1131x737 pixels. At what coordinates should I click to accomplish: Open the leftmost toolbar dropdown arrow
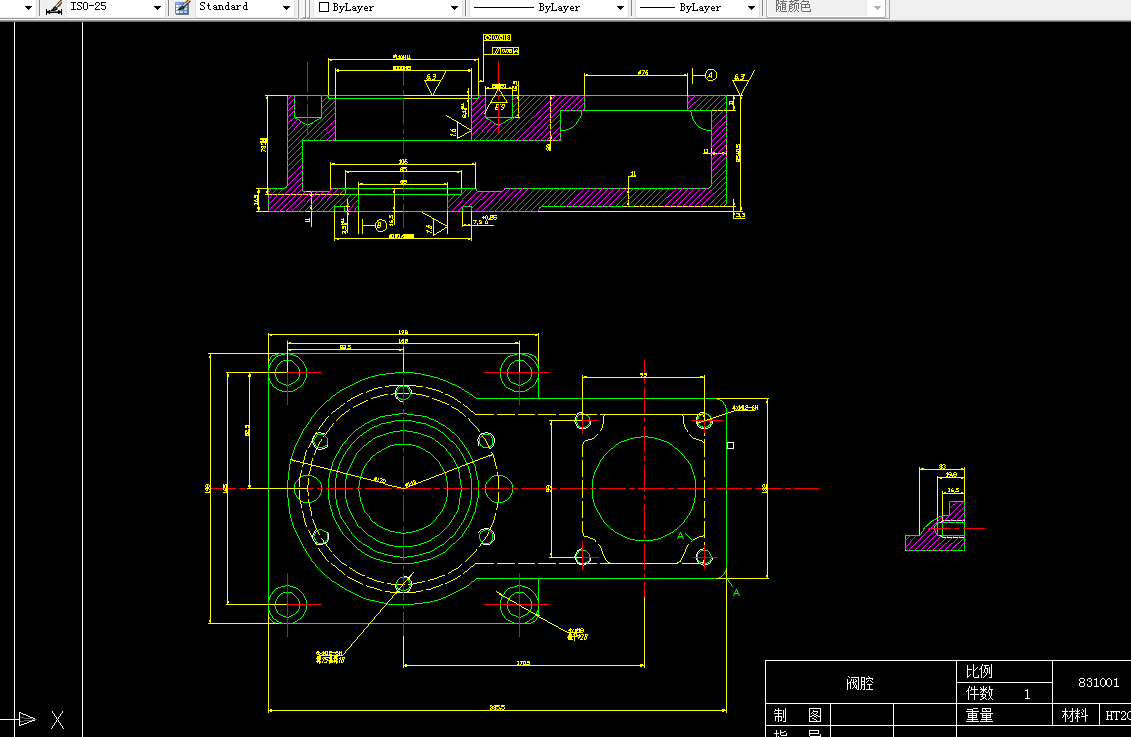[28, 7]
